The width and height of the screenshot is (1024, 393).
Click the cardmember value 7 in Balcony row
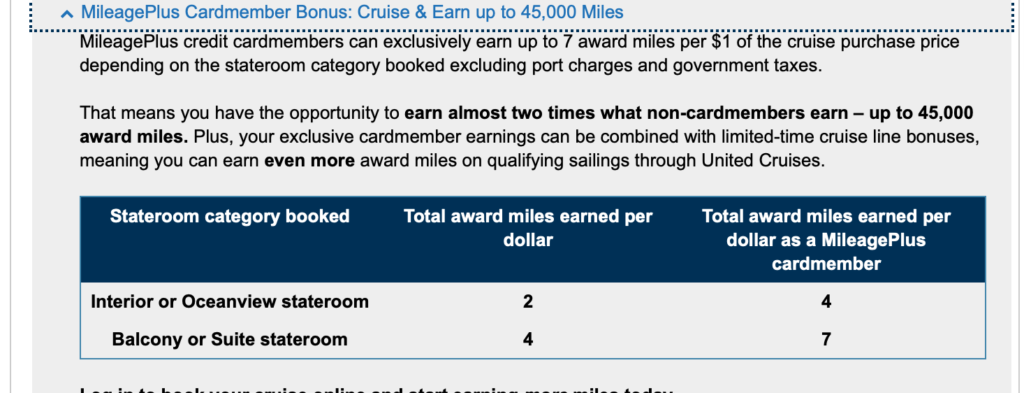(826, 339)
